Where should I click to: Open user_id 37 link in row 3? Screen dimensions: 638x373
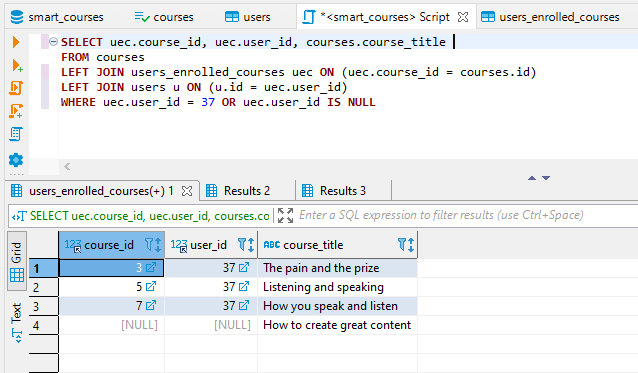pyautogui.click(x=244, y=305)
